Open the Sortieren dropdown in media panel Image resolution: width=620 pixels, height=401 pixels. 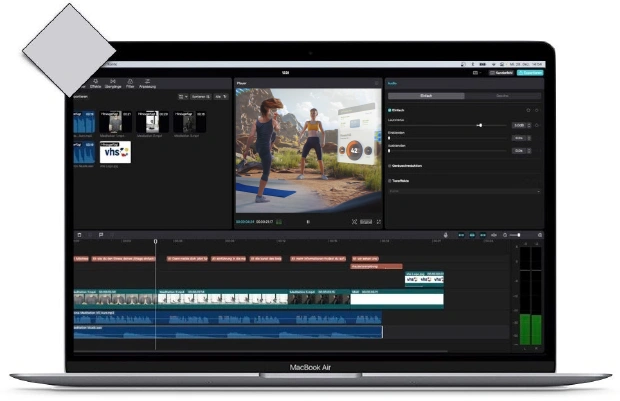pos(201,96)
